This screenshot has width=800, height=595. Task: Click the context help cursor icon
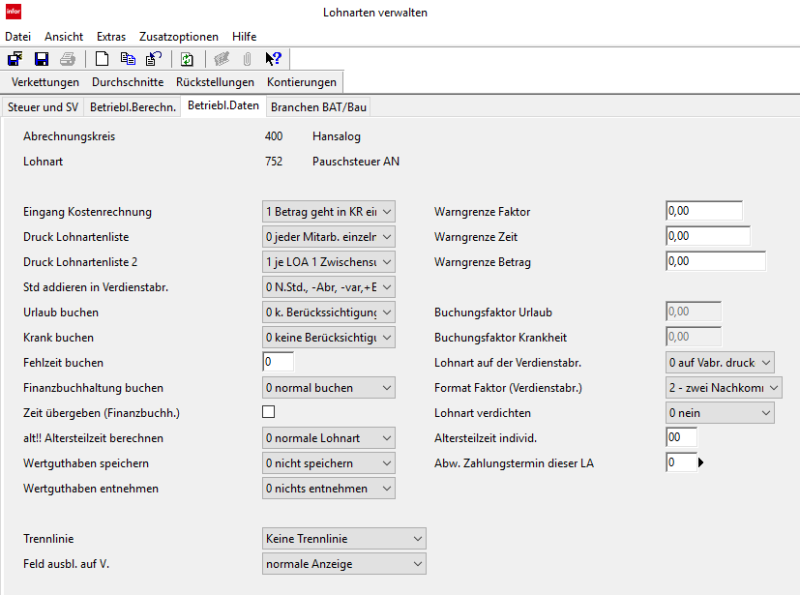tap(273, 59)
